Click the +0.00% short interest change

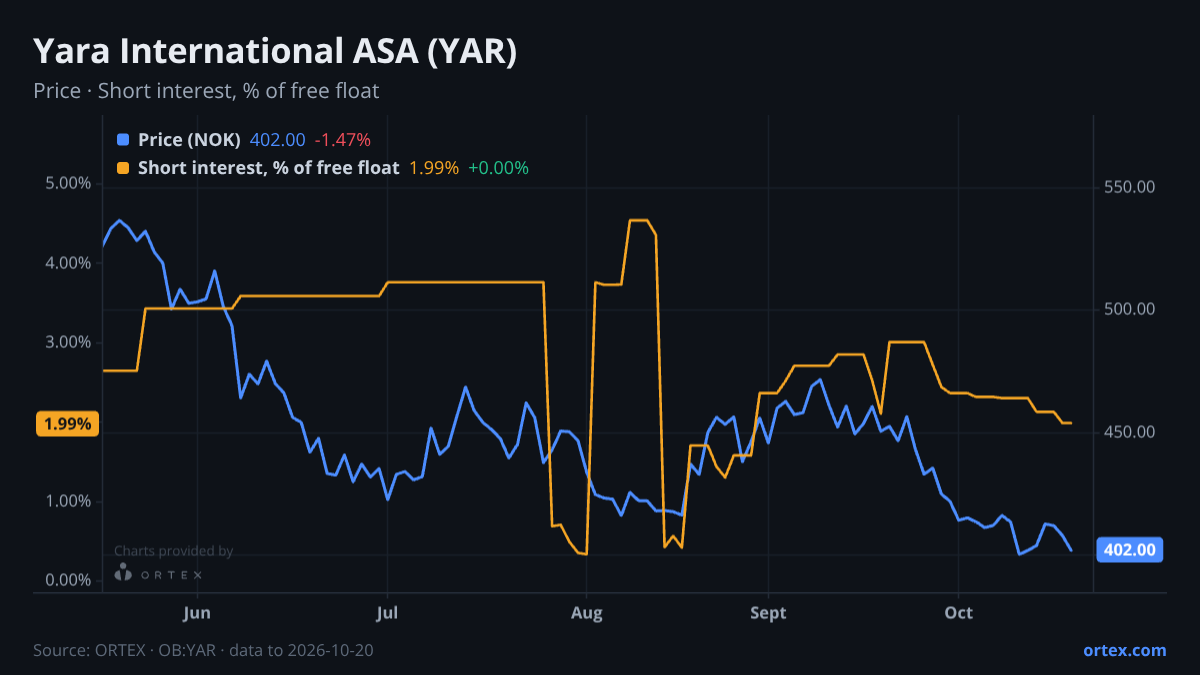click(498, 168)
